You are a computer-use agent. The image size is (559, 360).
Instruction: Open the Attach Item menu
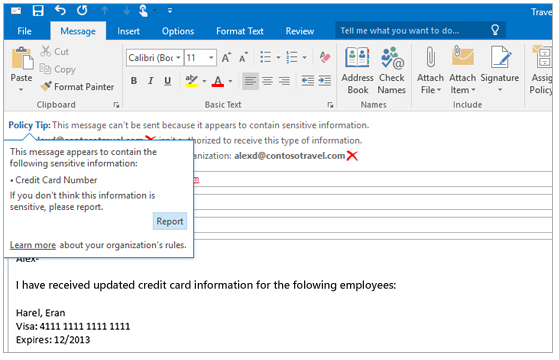462,70
